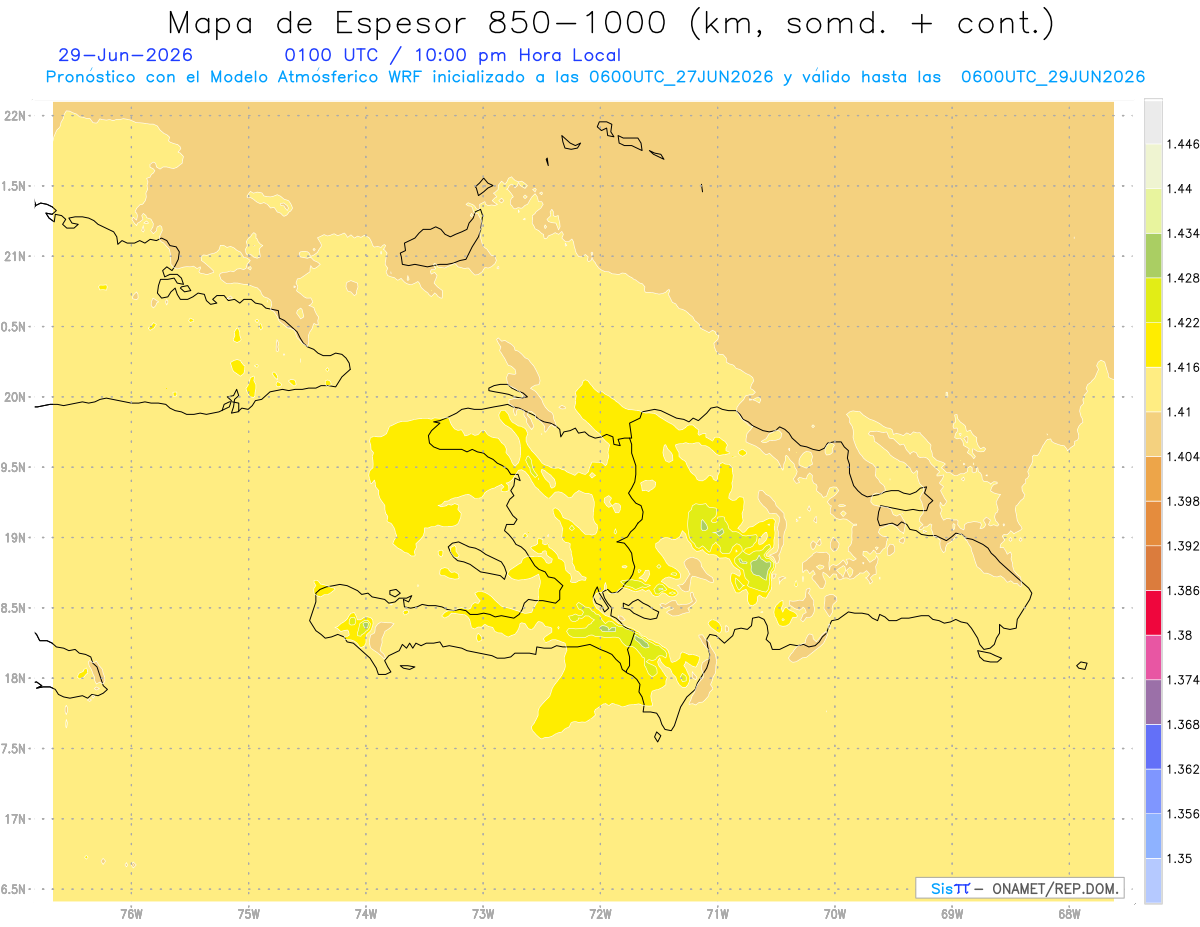This screenshot has height=927, width=1200.
Task: Click the legend value 1.368
Action: point(1184,724)
